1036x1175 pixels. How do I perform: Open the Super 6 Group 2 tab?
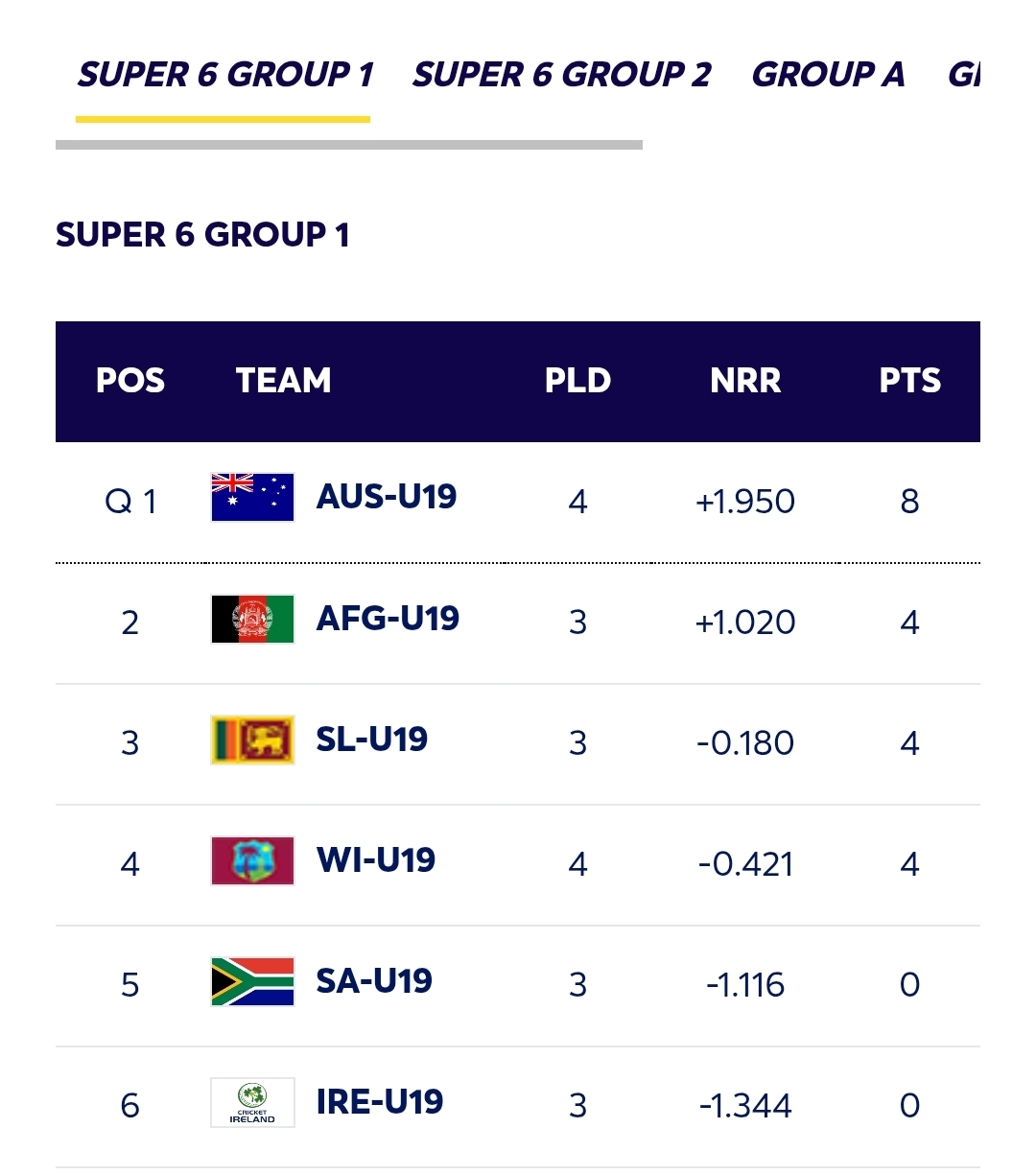[x=561, y=75]
